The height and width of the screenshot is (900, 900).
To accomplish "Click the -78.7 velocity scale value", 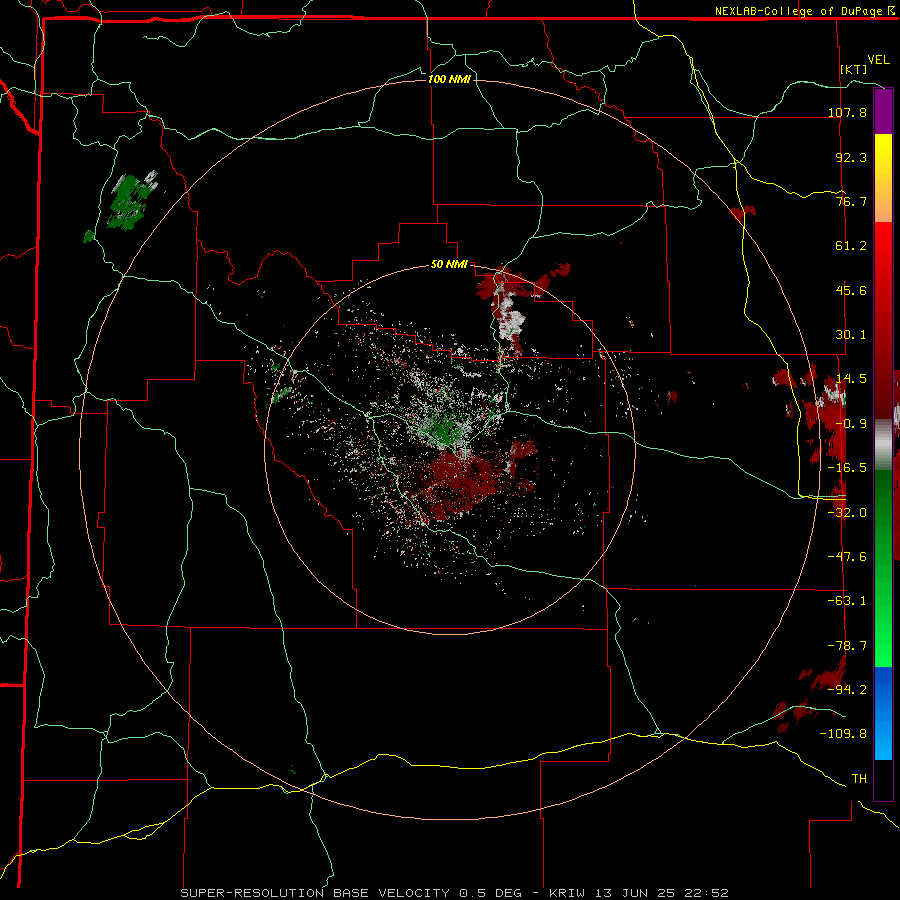I will pos(847,646).
